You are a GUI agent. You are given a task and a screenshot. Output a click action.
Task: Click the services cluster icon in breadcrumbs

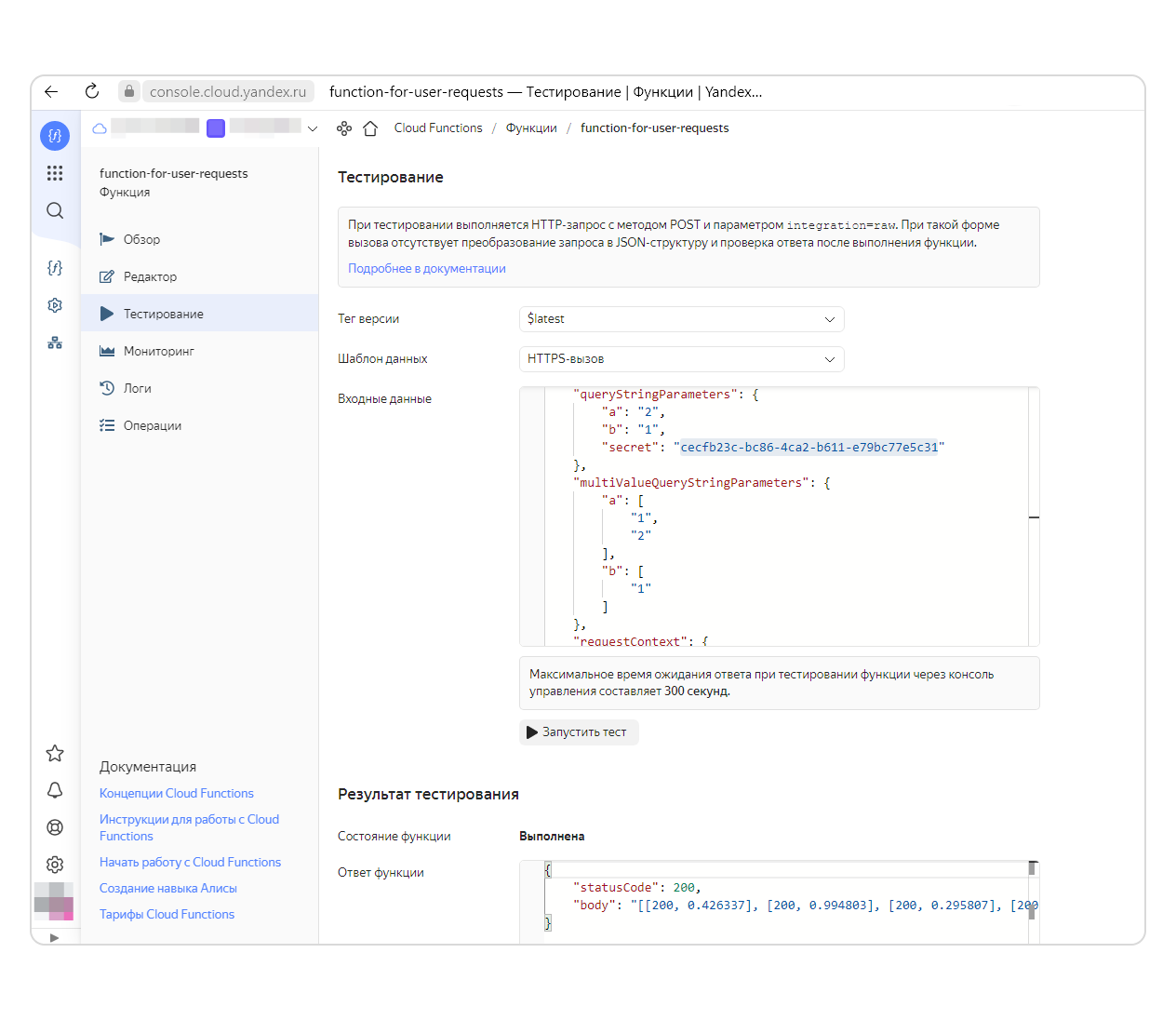pyautogui.click(x=344, y=128)
